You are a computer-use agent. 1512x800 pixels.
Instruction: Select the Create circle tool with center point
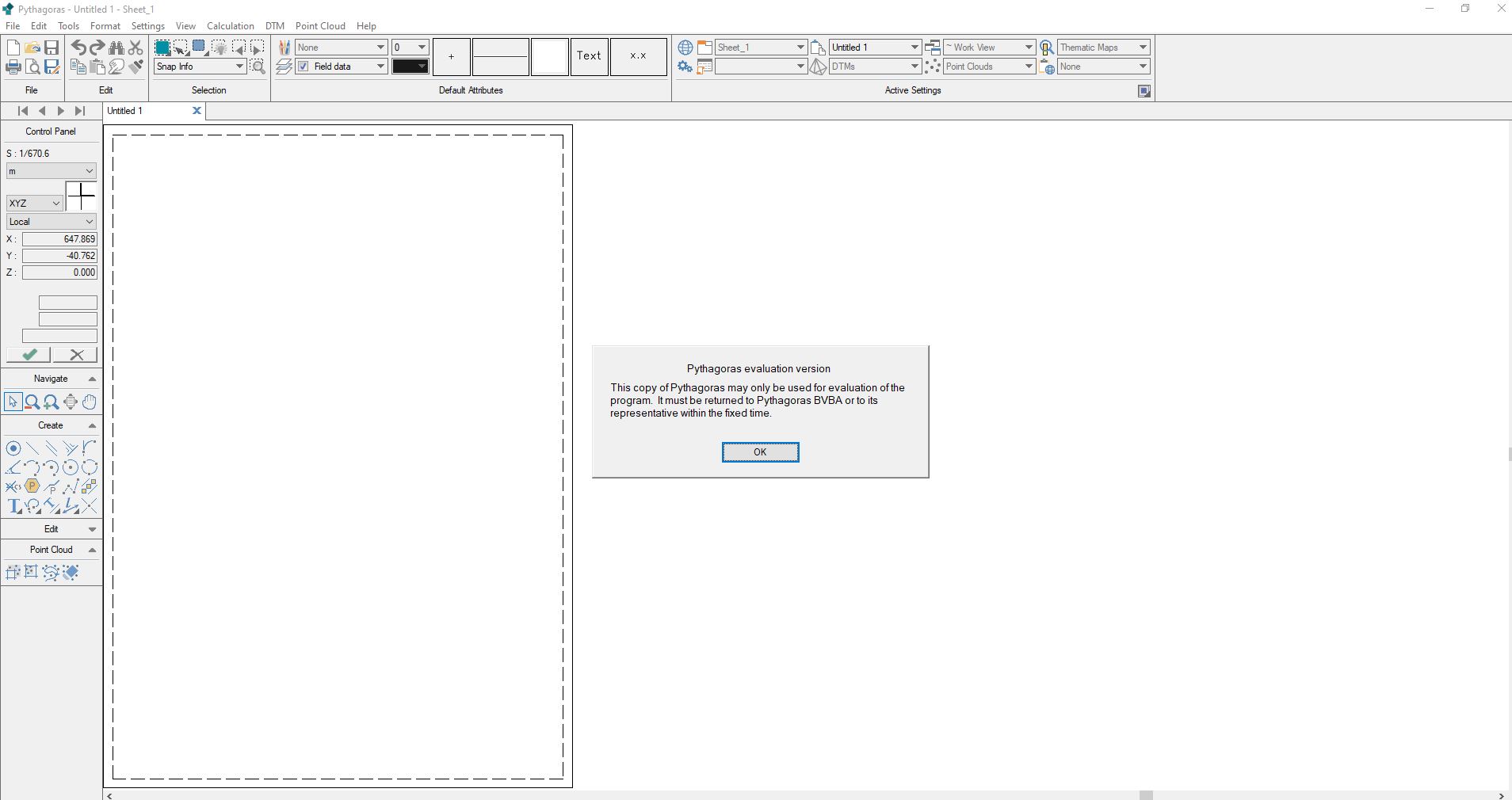[71, 467]
